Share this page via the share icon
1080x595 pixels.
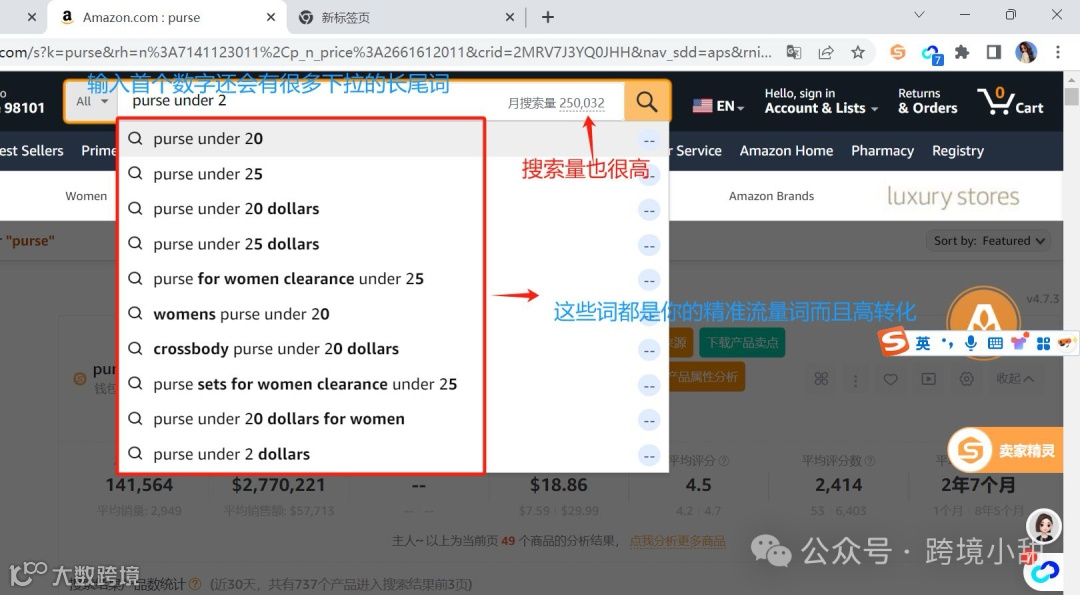coord(826,52)
